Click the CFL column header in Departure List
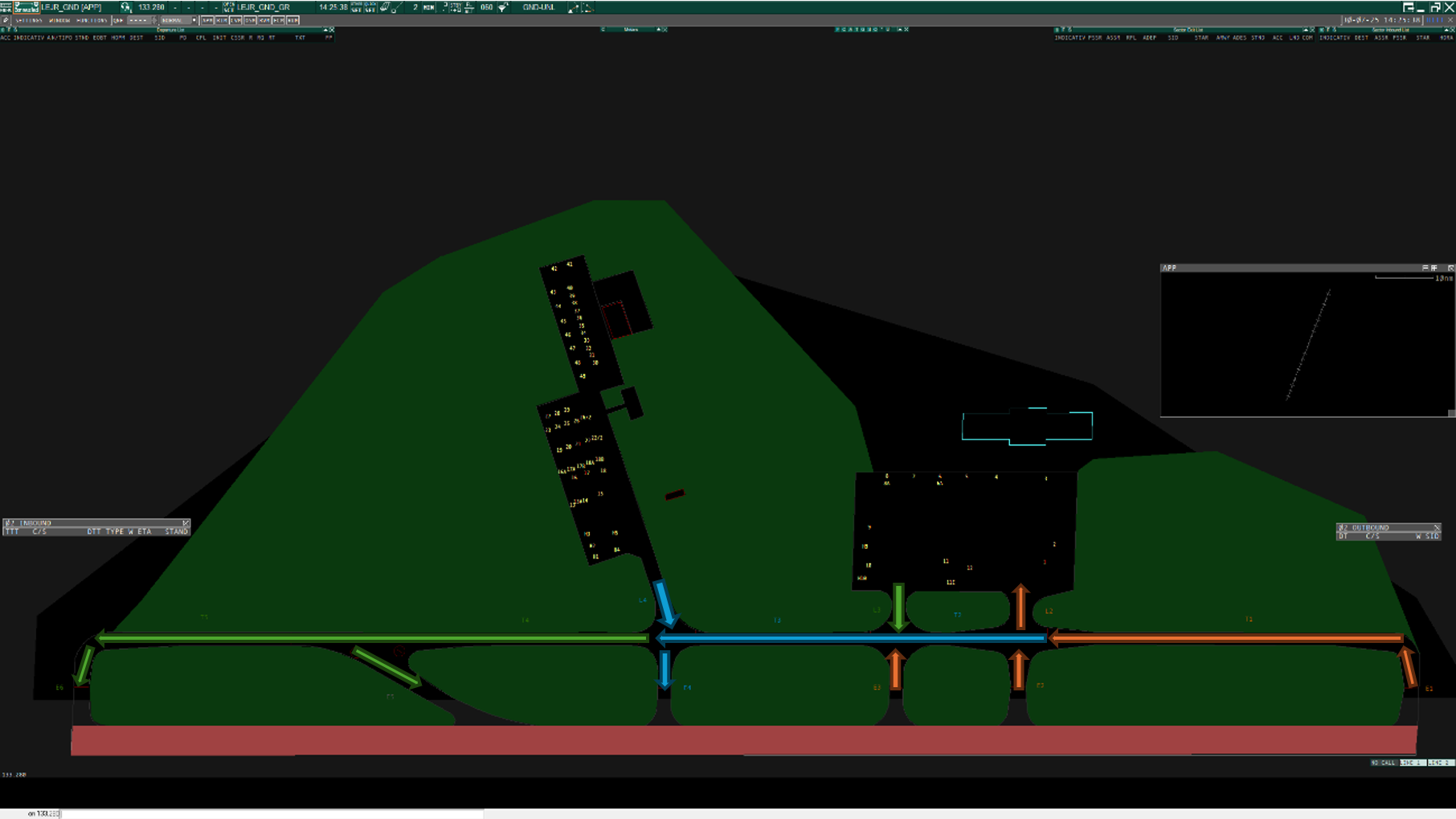 tap(201, 38)
